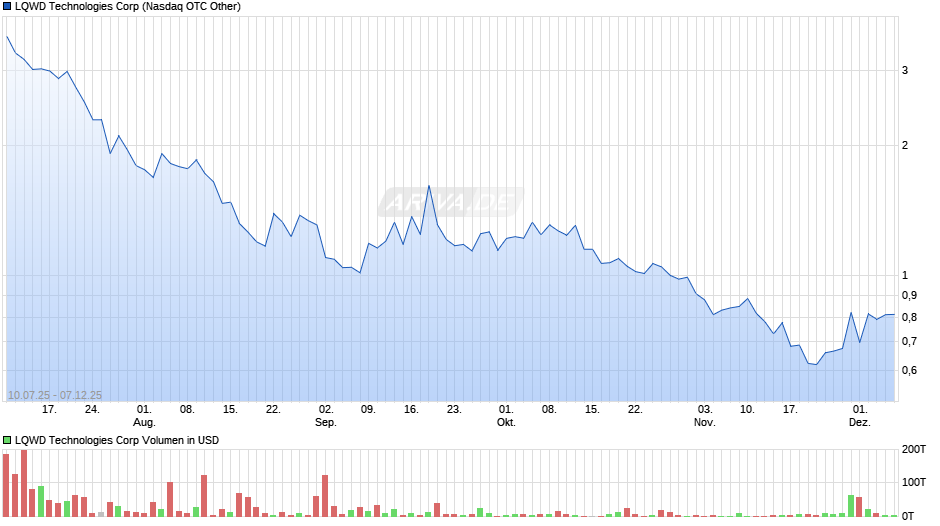Click the volume axis label '0T'
The width and height of the screenshot is (940, 526).
click(908, 516)
